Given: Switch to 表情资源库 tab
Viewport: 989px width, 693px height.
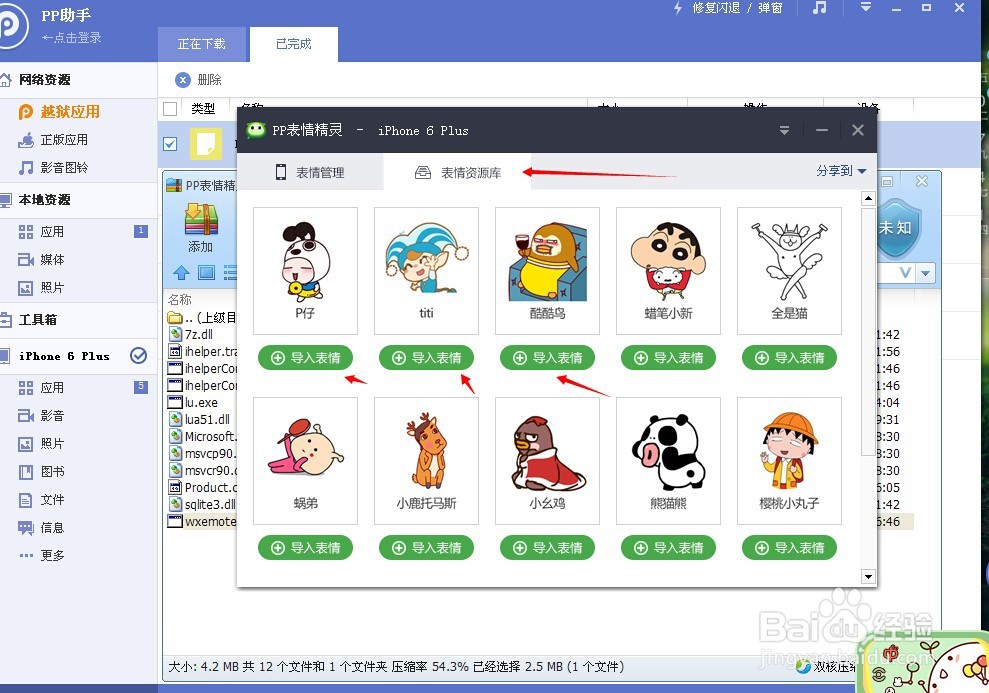Looking at the screenshot, I should click(458, 172).
